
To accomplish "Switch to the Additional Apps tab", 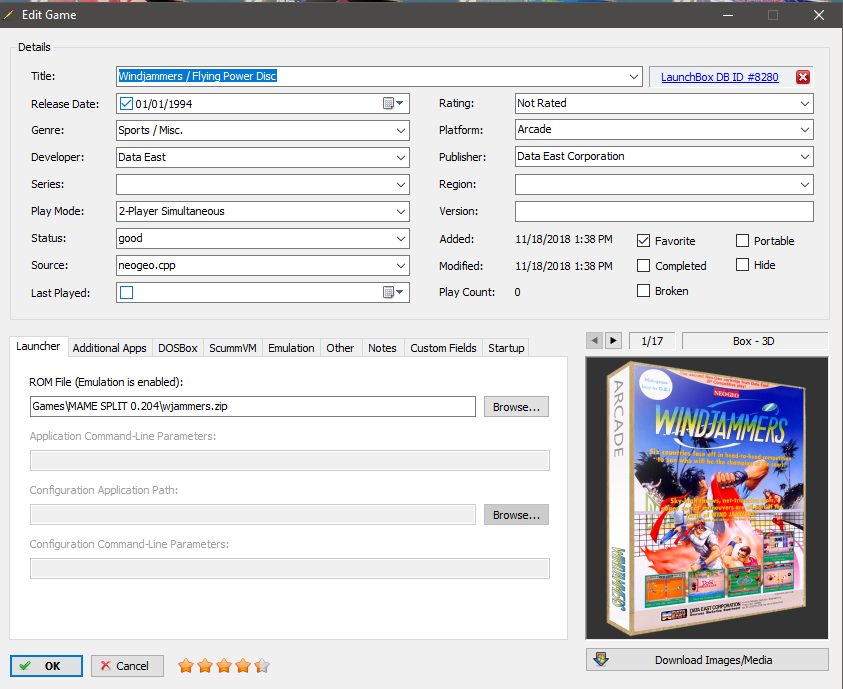I will coord(110,348).
